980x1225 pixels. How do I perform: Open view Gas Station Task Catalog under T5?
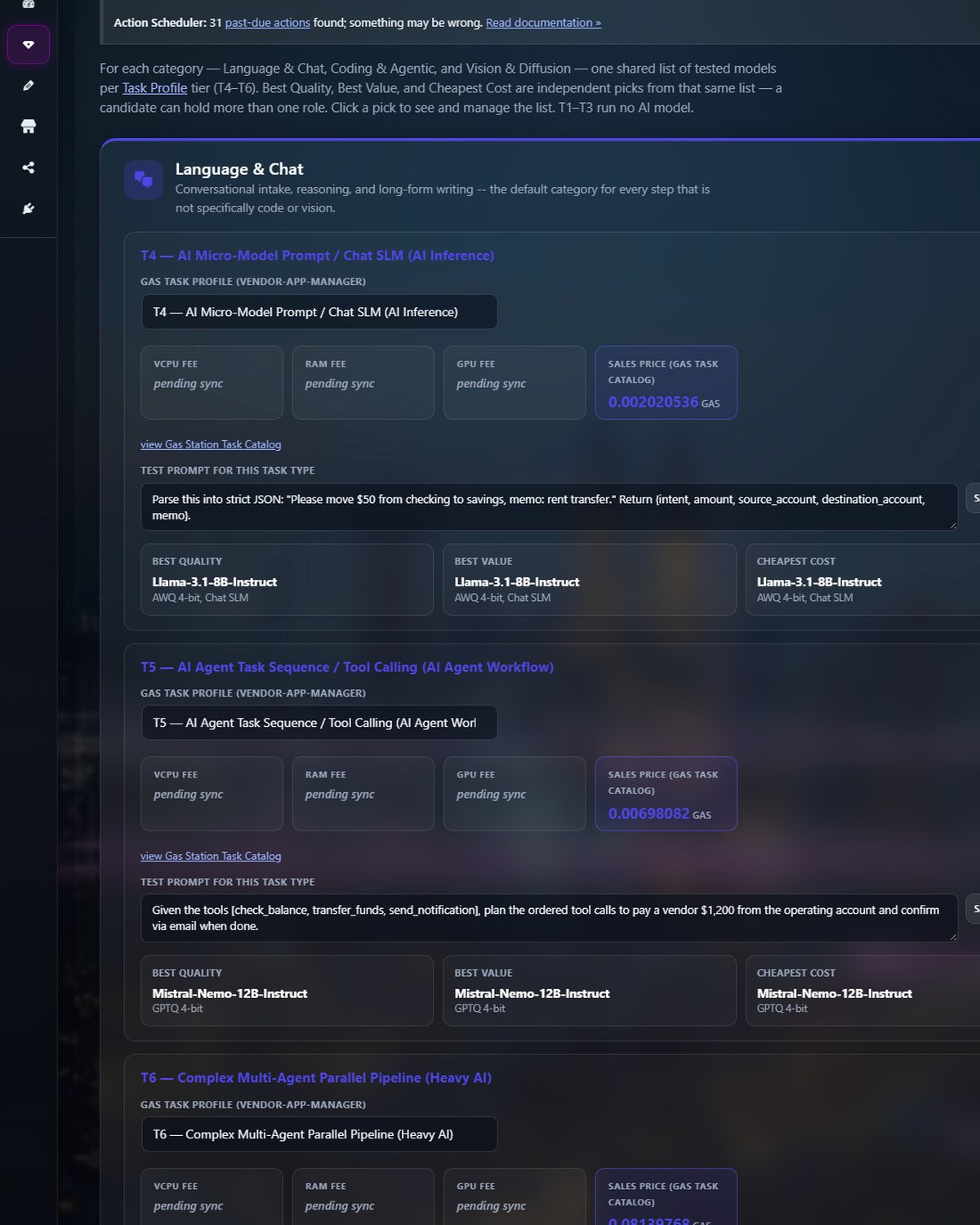tap(211, 856)
